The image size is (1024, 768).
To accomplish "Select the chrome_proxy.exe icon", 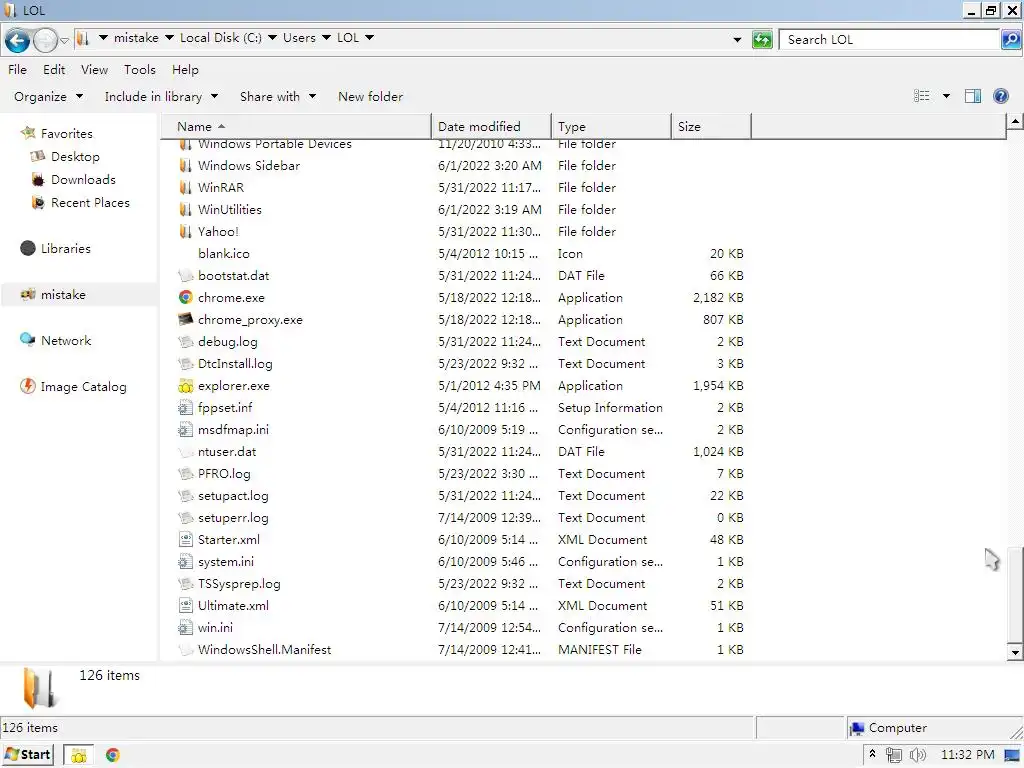I will pyautogui.click(x=185, y=319).
